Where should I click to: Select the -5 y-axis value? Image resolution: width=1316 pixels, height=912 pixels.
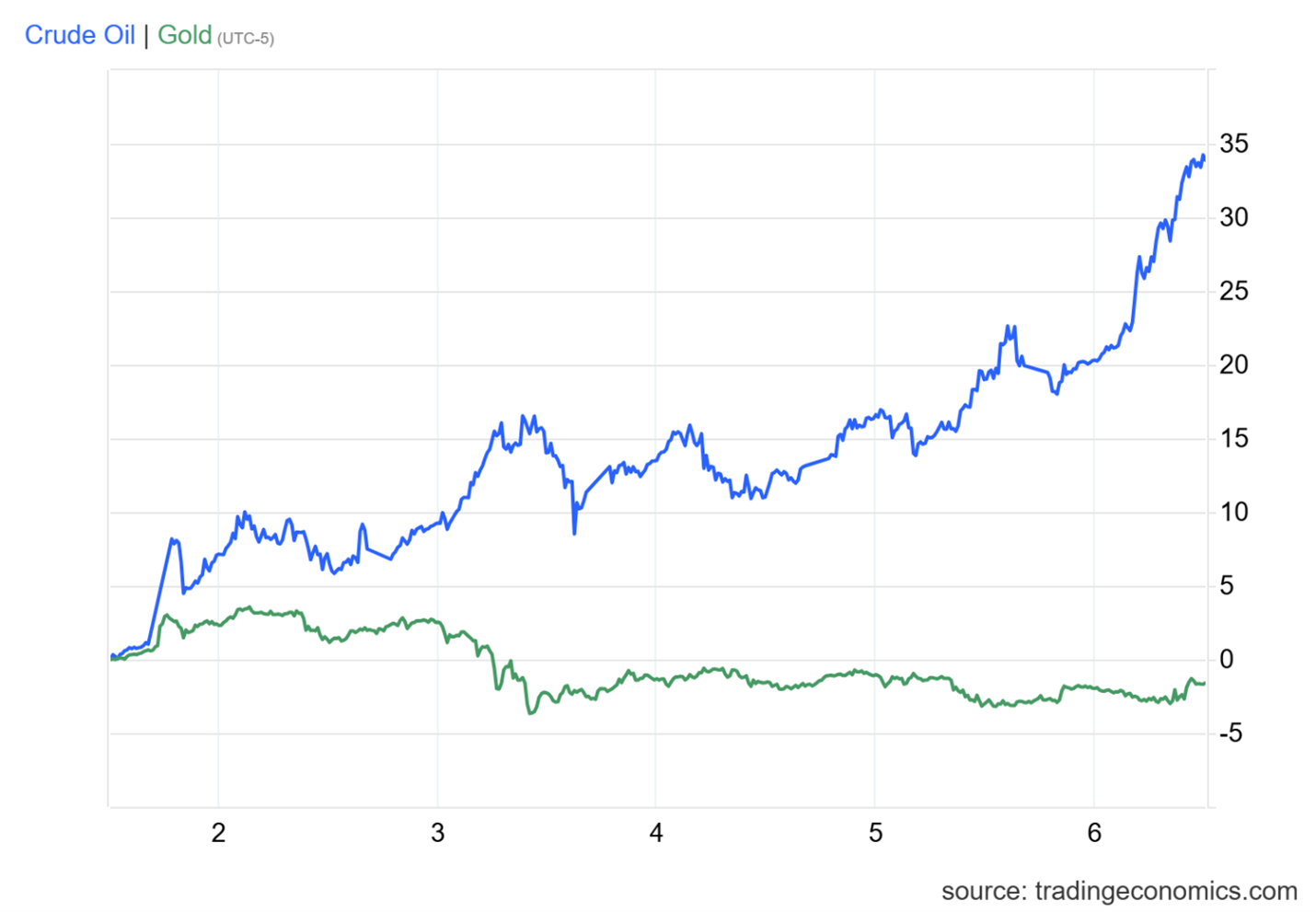point(1229,733)
